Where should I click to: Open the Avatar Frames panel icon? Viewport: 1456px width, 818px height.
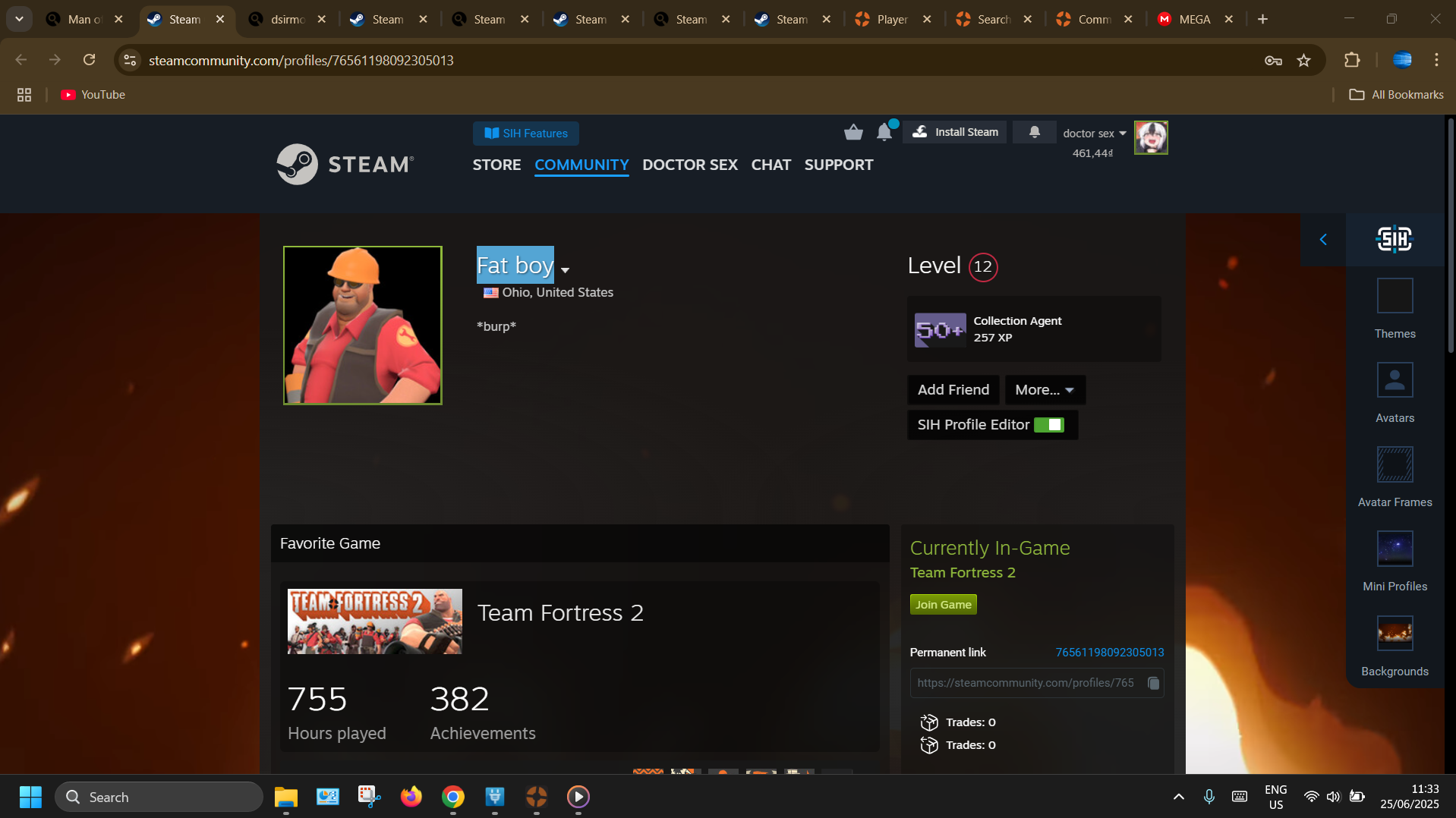click(1395, 464)
